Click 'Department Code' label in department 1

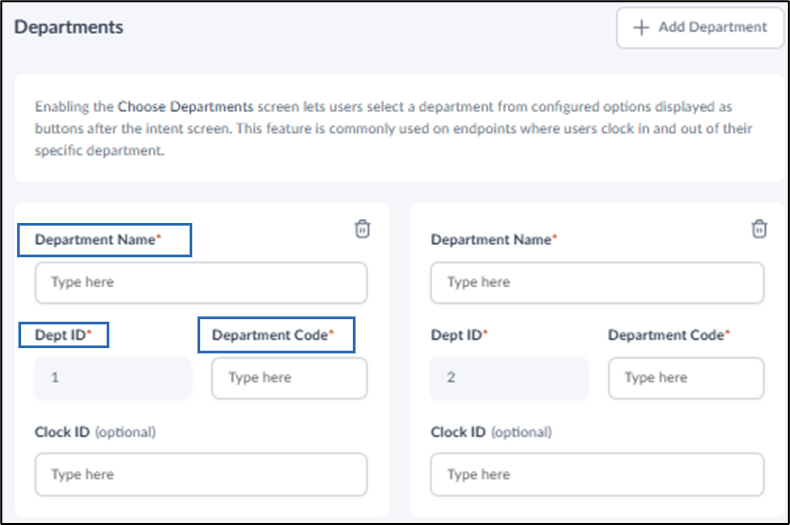click(x=273, y=335)
